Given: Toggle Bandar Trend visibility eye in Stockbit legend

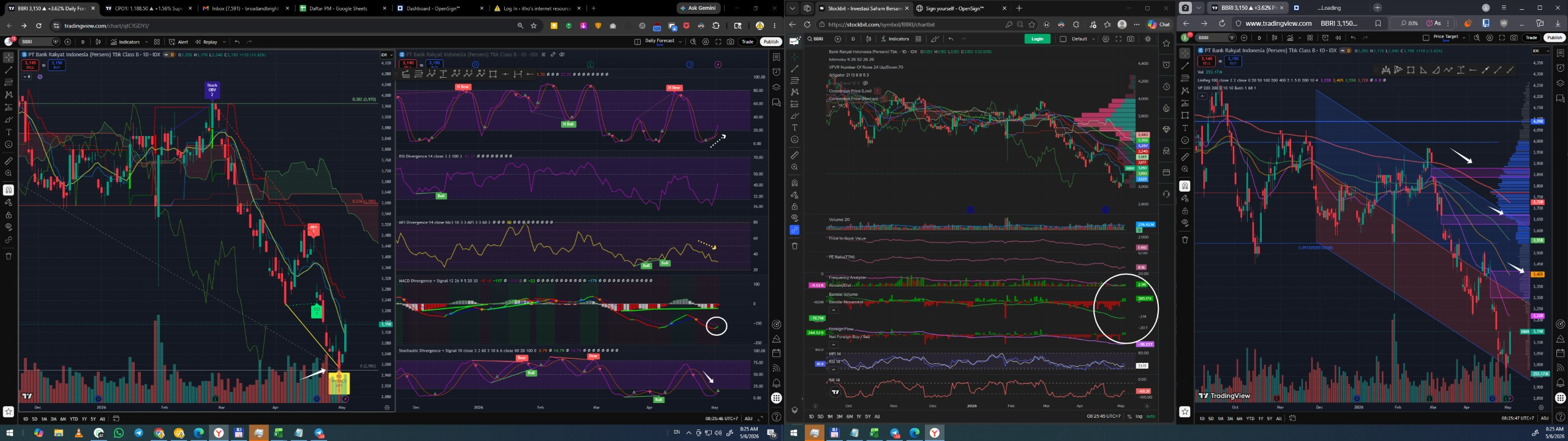Looking at the screenshot, I should click(865, 83).
